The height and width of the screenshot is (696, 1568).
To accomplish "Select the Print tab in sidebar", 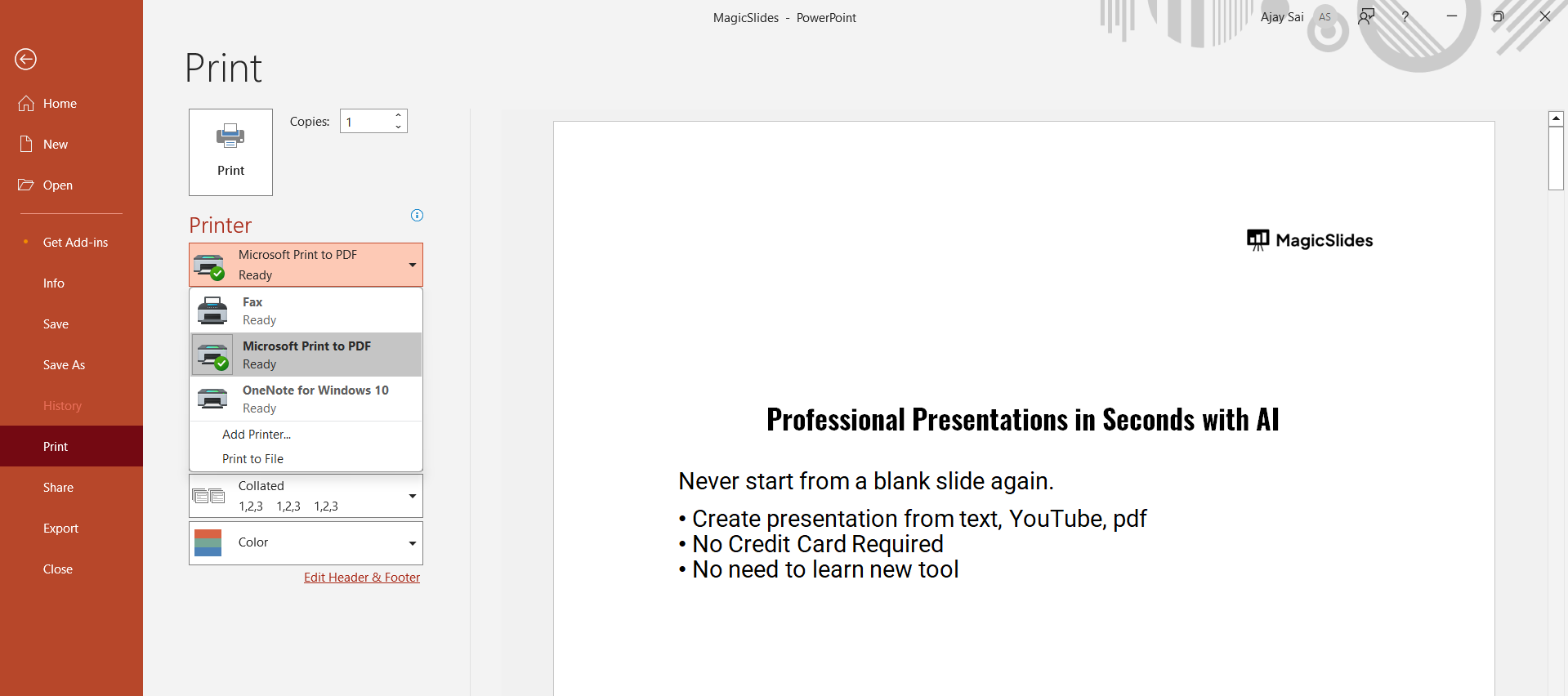I will (71, 446).
